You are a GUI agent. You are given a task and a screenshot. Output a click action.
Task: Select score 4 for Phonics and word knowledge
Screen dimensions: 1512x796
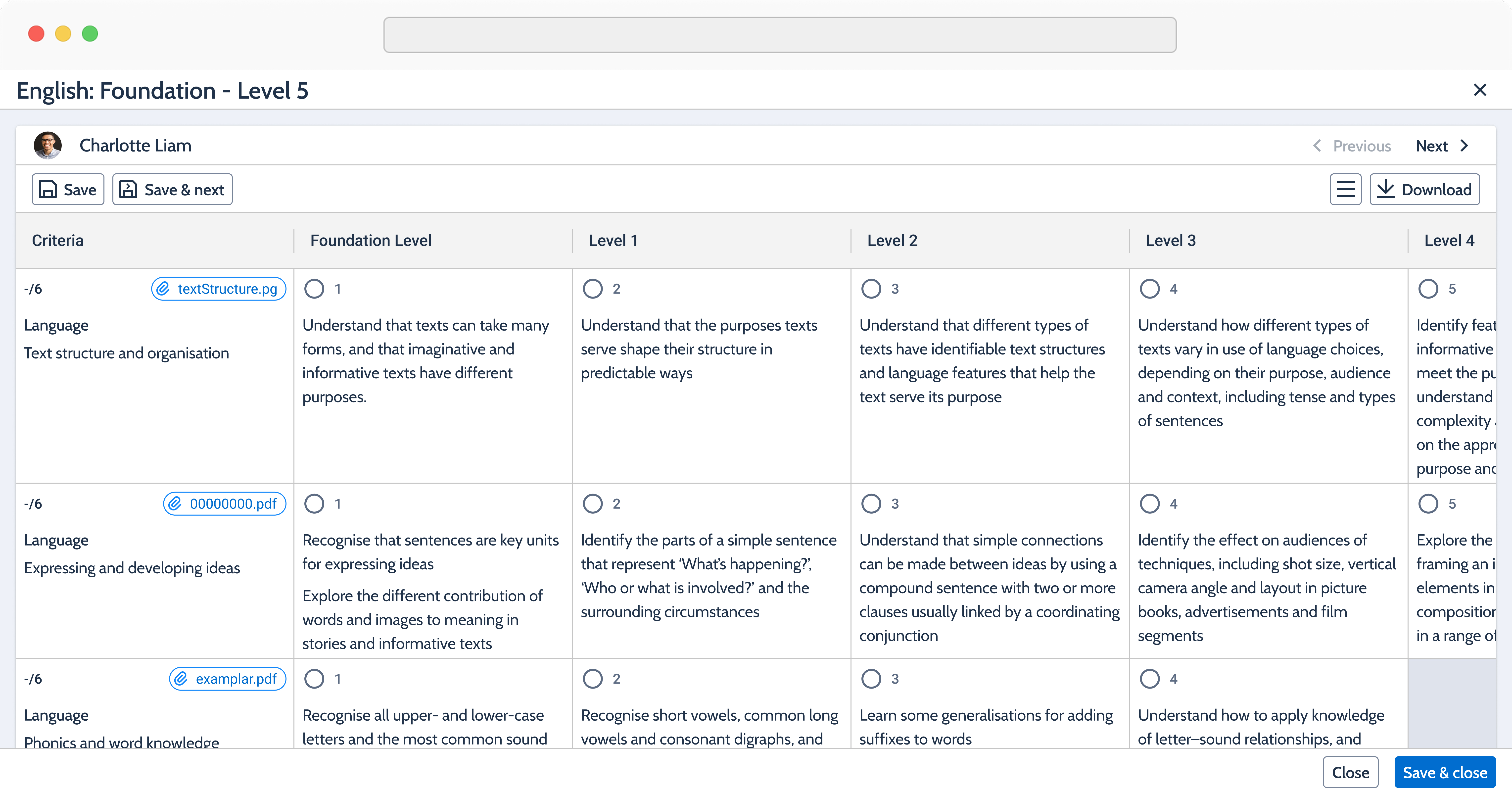tap(1150, 679)
